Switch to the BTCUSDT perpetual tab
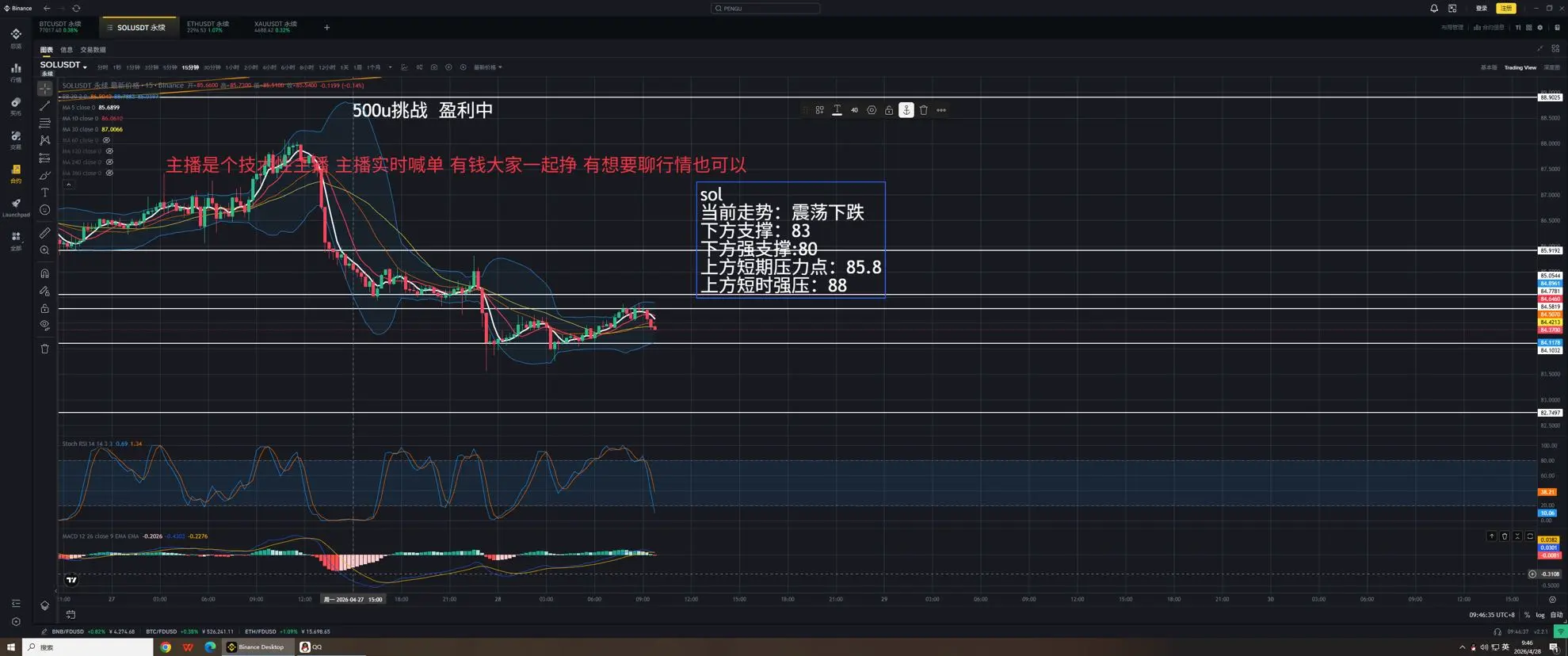The image size is (1568, 656). pos(60,27)
